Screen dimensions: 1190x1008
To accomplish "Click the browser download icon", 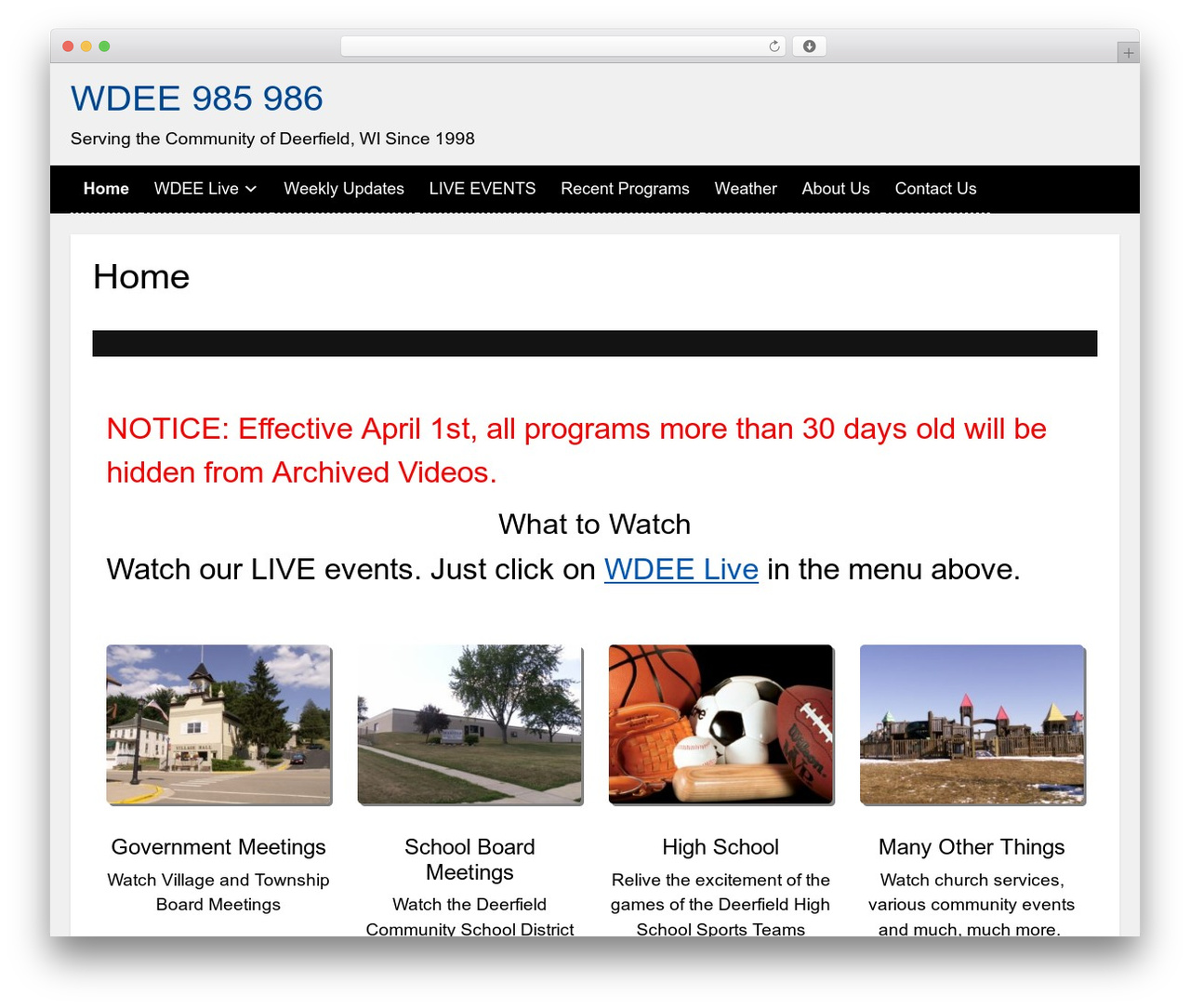I will tap(809, 46).
